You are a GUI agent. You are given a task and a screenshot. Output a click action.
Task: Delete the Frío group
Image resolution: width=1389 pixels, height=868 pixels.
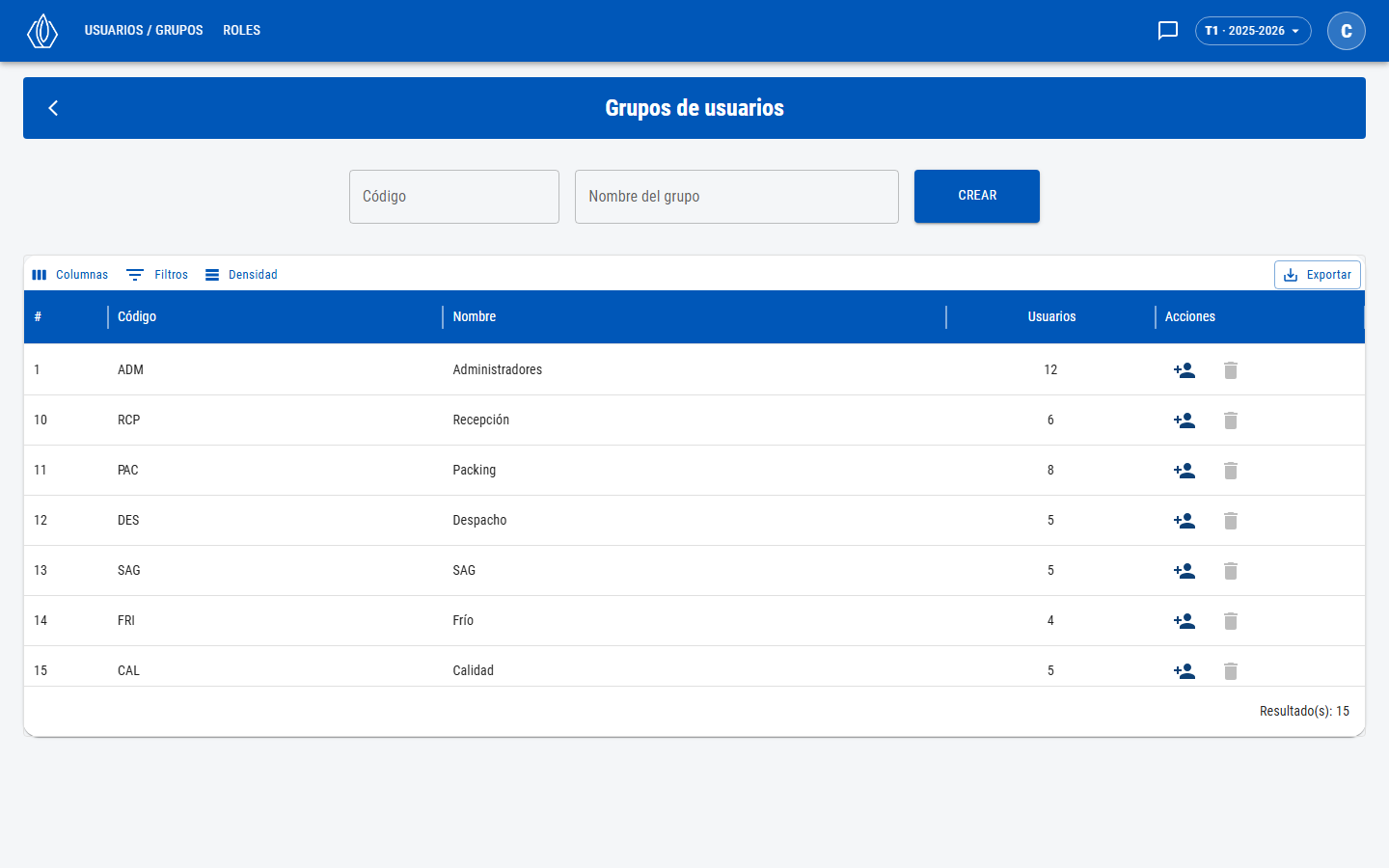tap(1231, 621)
